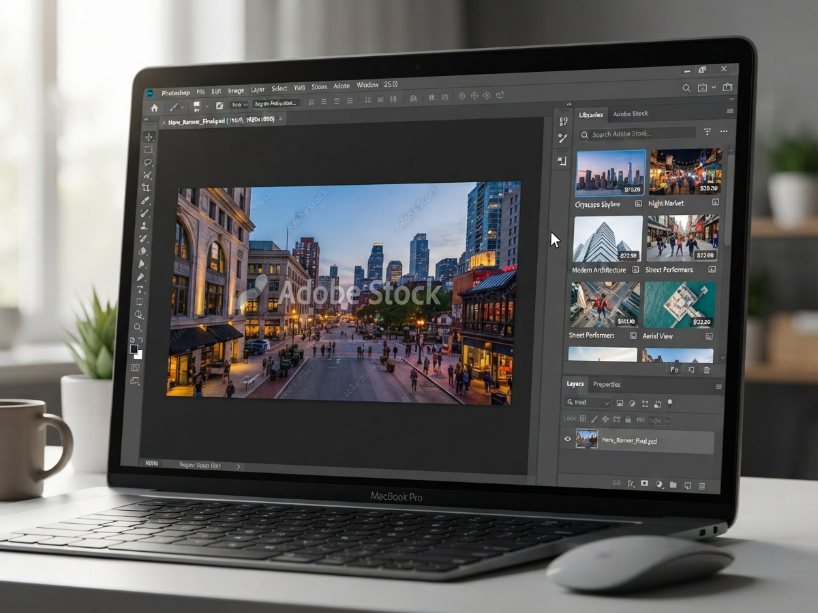Toggle the lock all padlock
Screen dimensions: 818x613
[x=628, y=419]
